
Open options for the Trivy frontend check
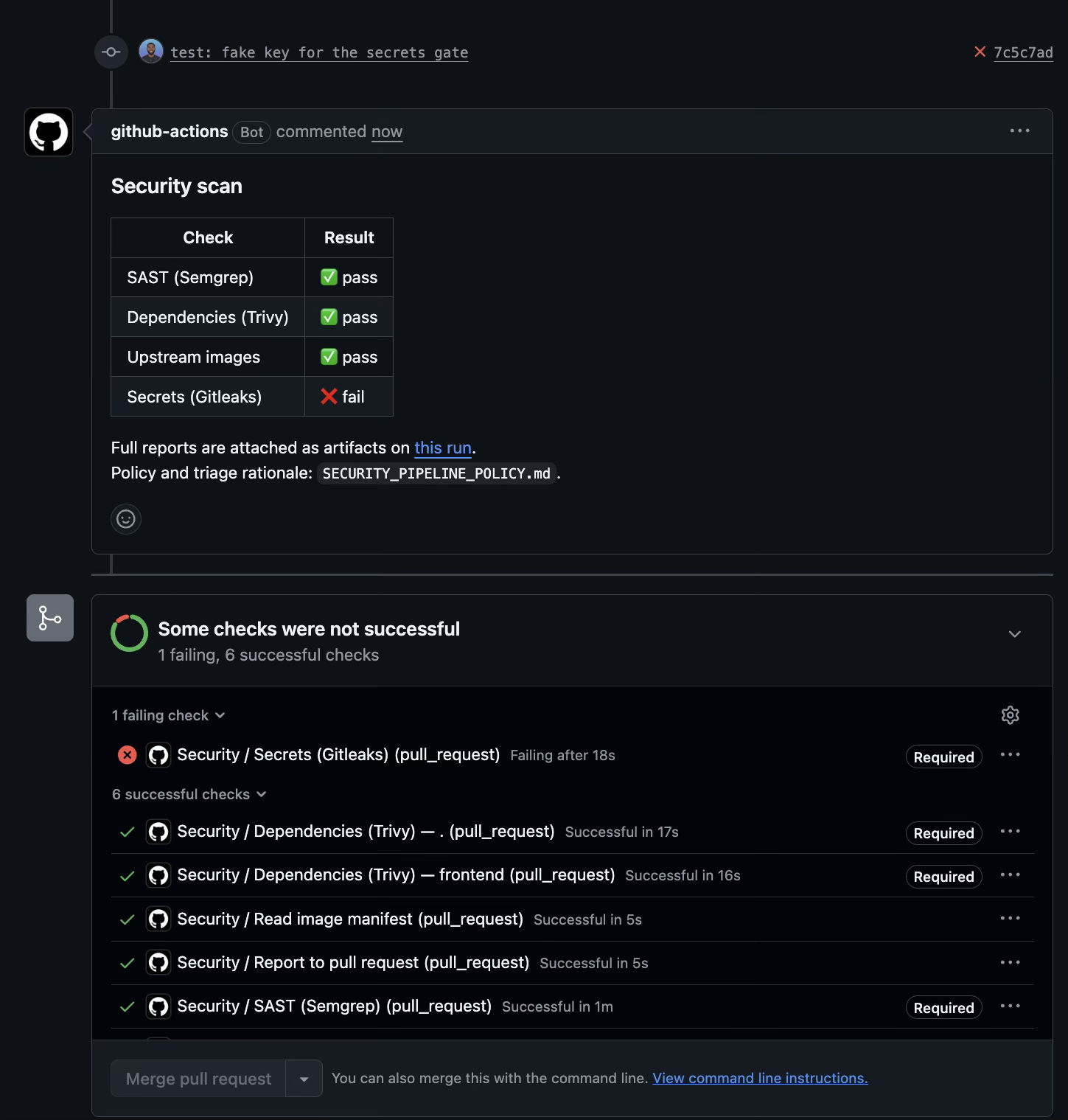[1011, 874]
